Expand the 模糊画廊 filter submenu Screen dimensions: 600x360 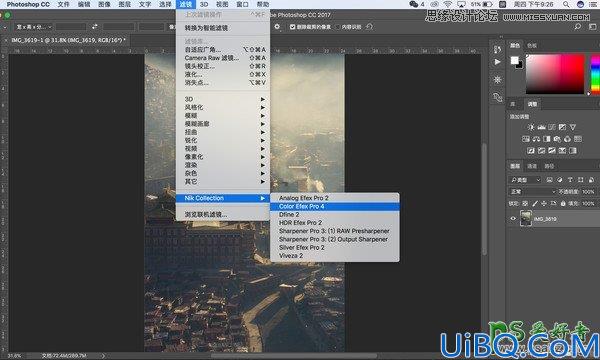[223, 124]
